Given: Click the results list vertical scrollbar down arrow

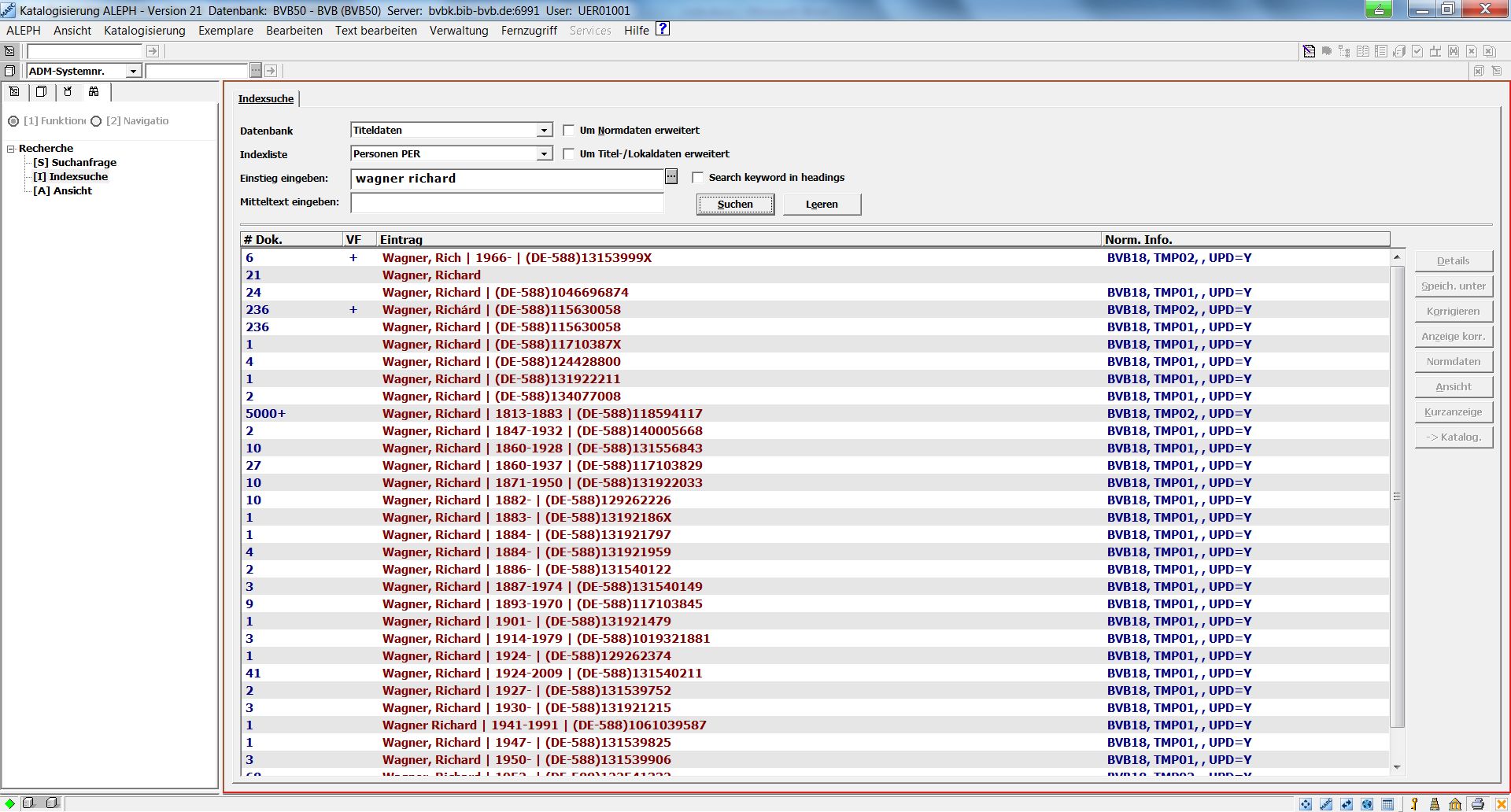Looking at the screenshot, I should click(x=1397, y=766).
